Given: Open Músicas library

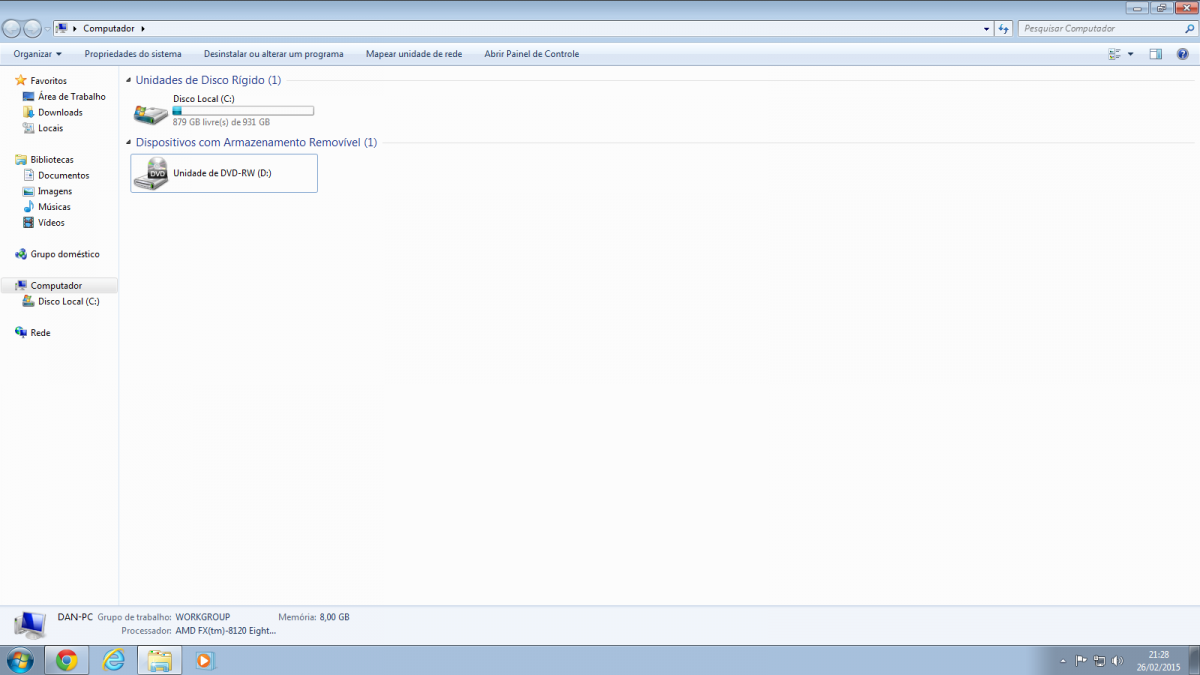Looking at the screenshot, I should pos(54,207).
